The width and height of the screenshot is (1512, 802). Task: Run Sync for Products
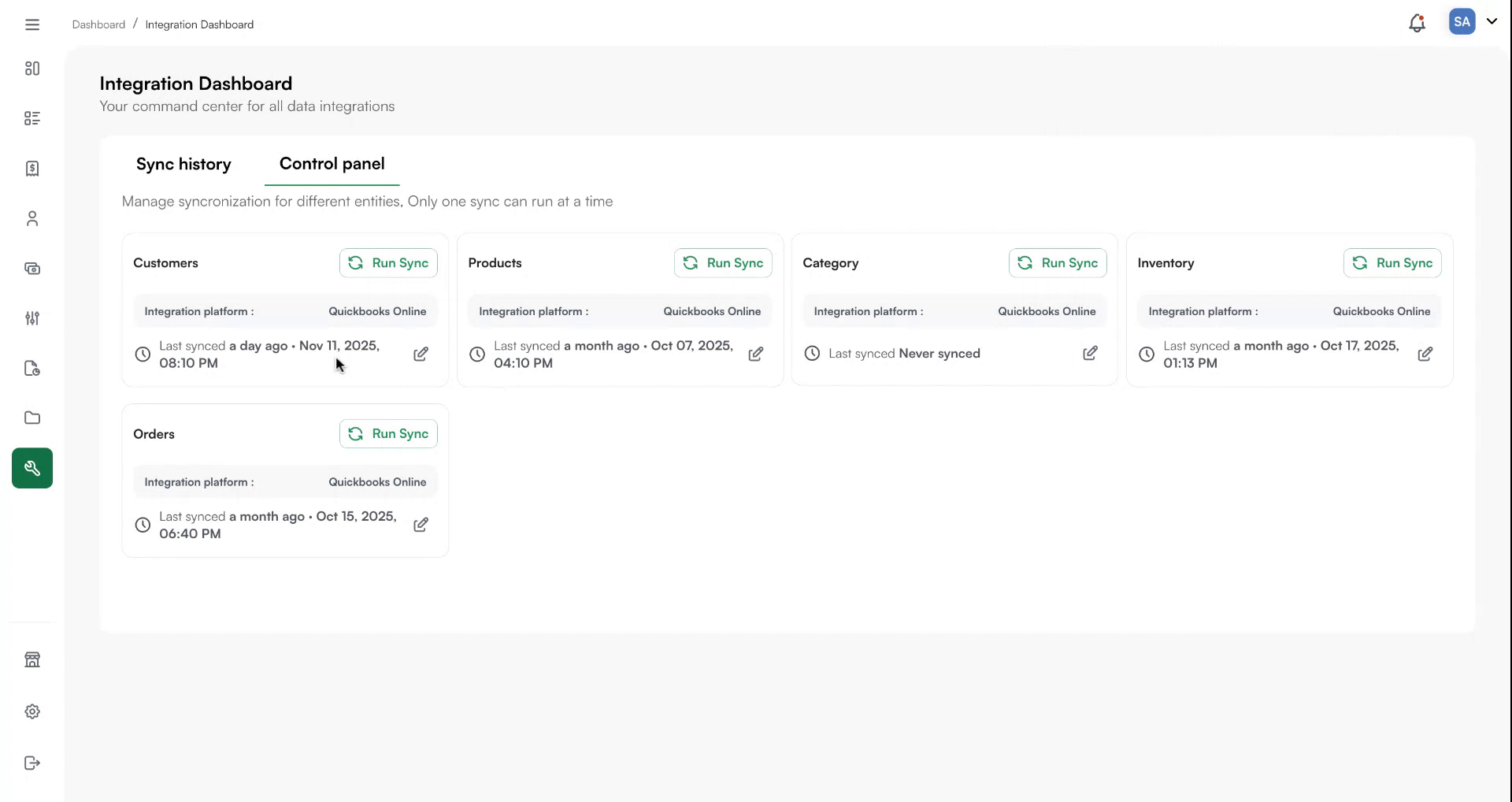click(x=723, y=263)
